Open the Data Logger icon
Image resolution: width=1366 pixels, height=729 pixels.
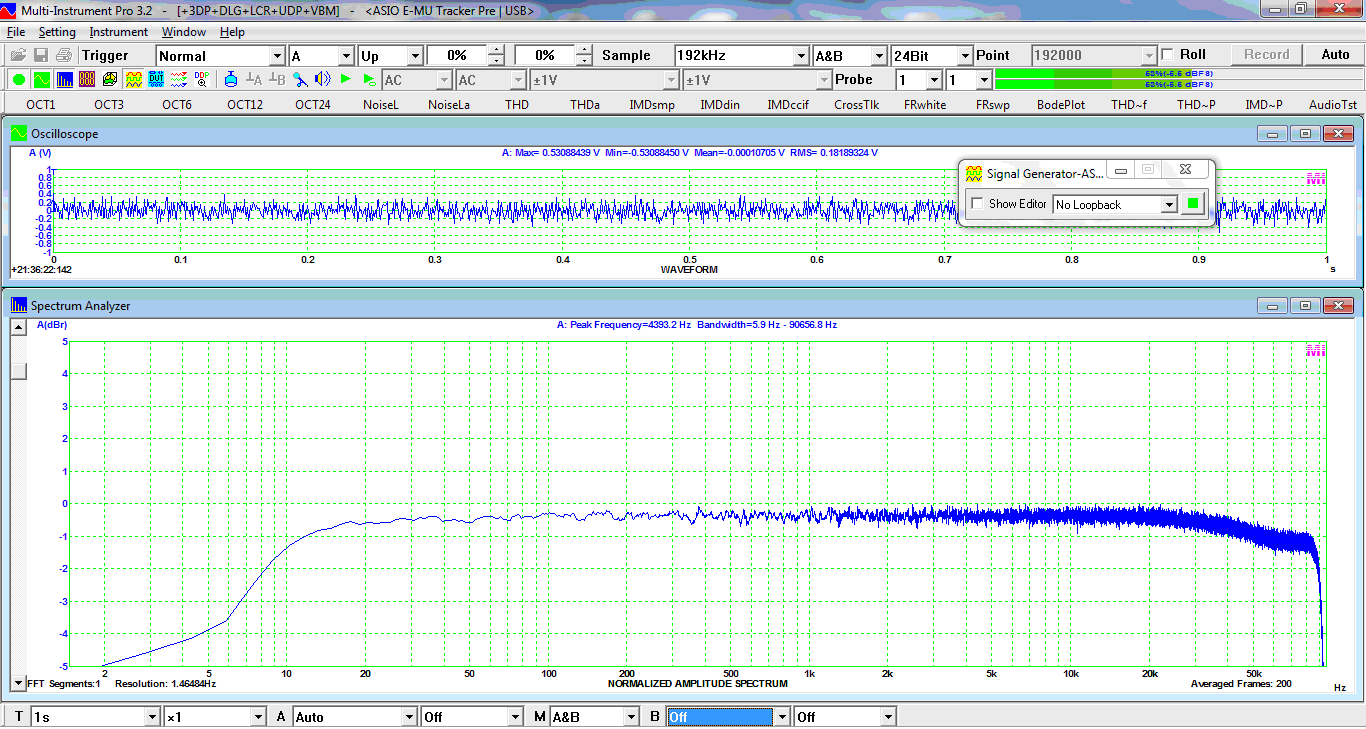(179, 79)
